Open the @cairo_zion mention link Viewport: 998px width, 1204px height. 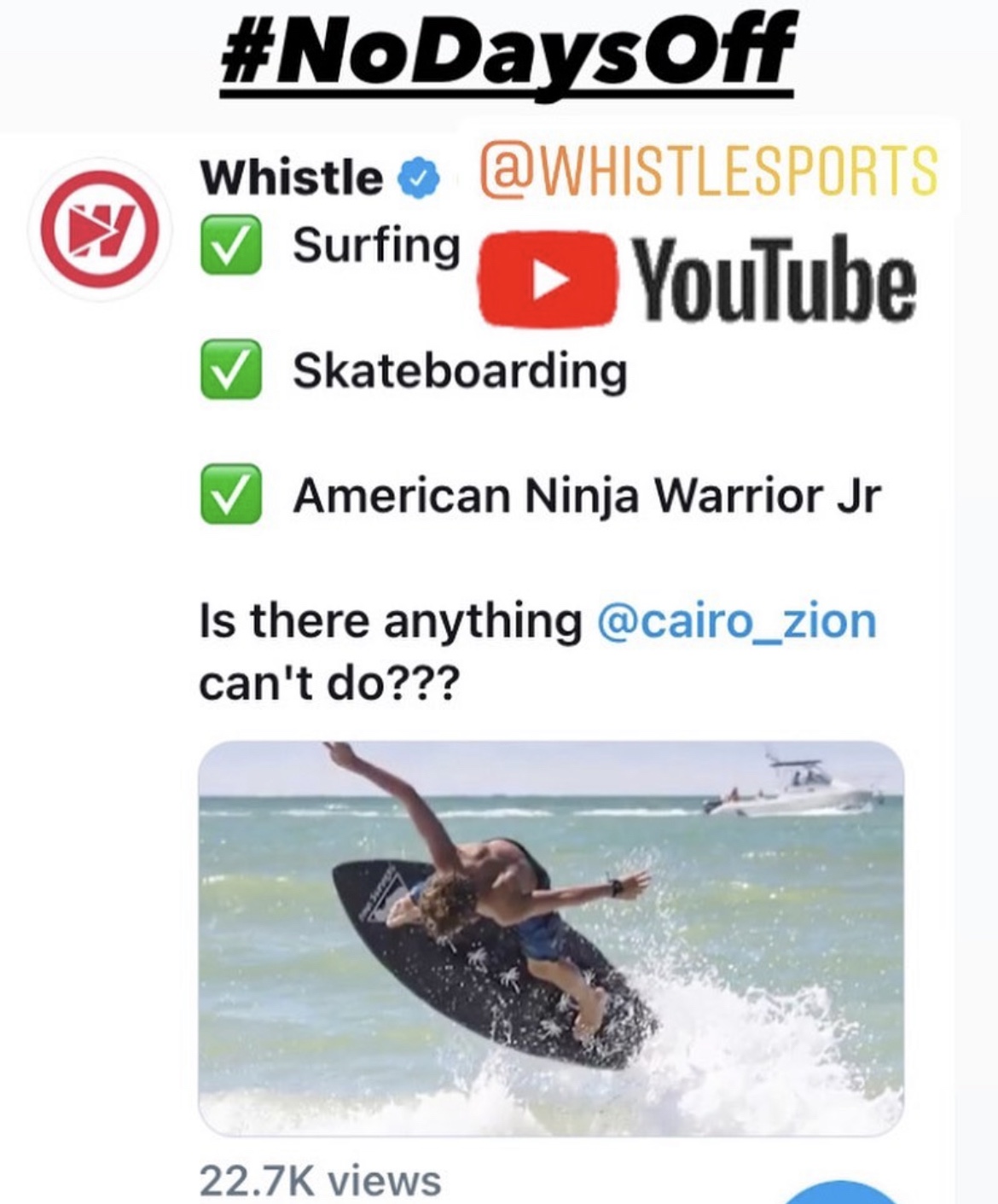tap(737, 620)
